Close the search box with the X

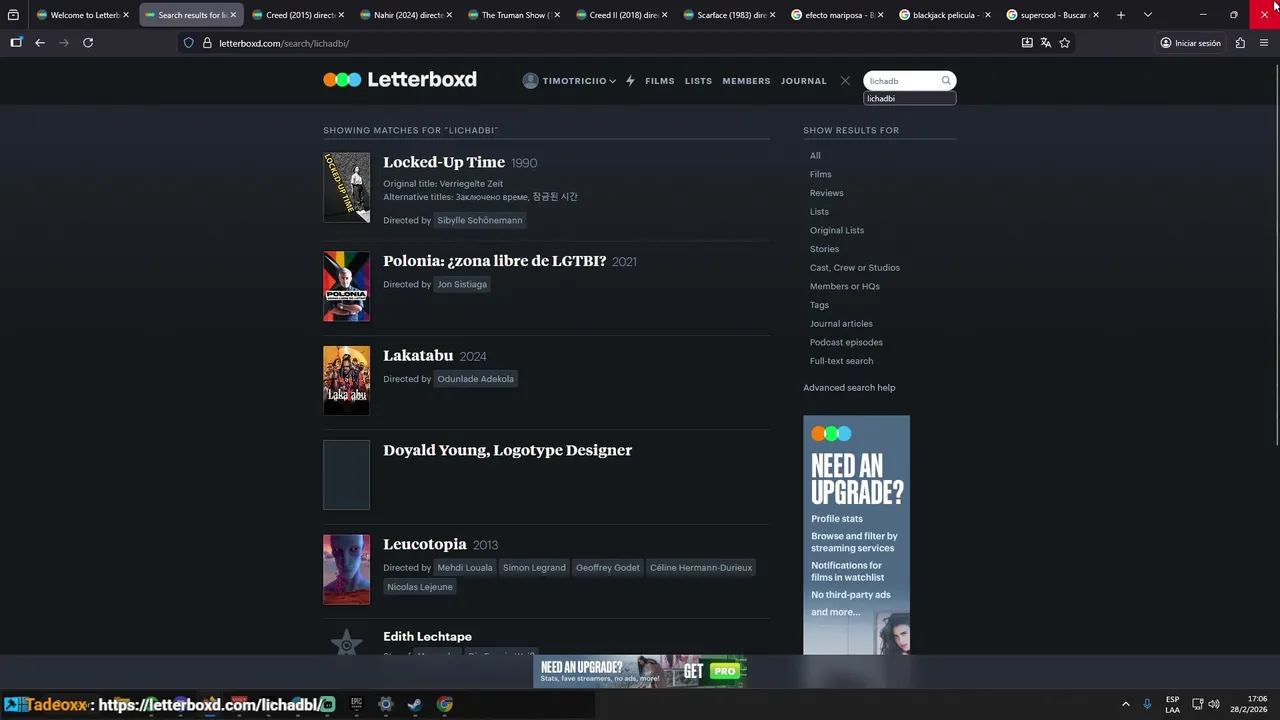point(845,81)
